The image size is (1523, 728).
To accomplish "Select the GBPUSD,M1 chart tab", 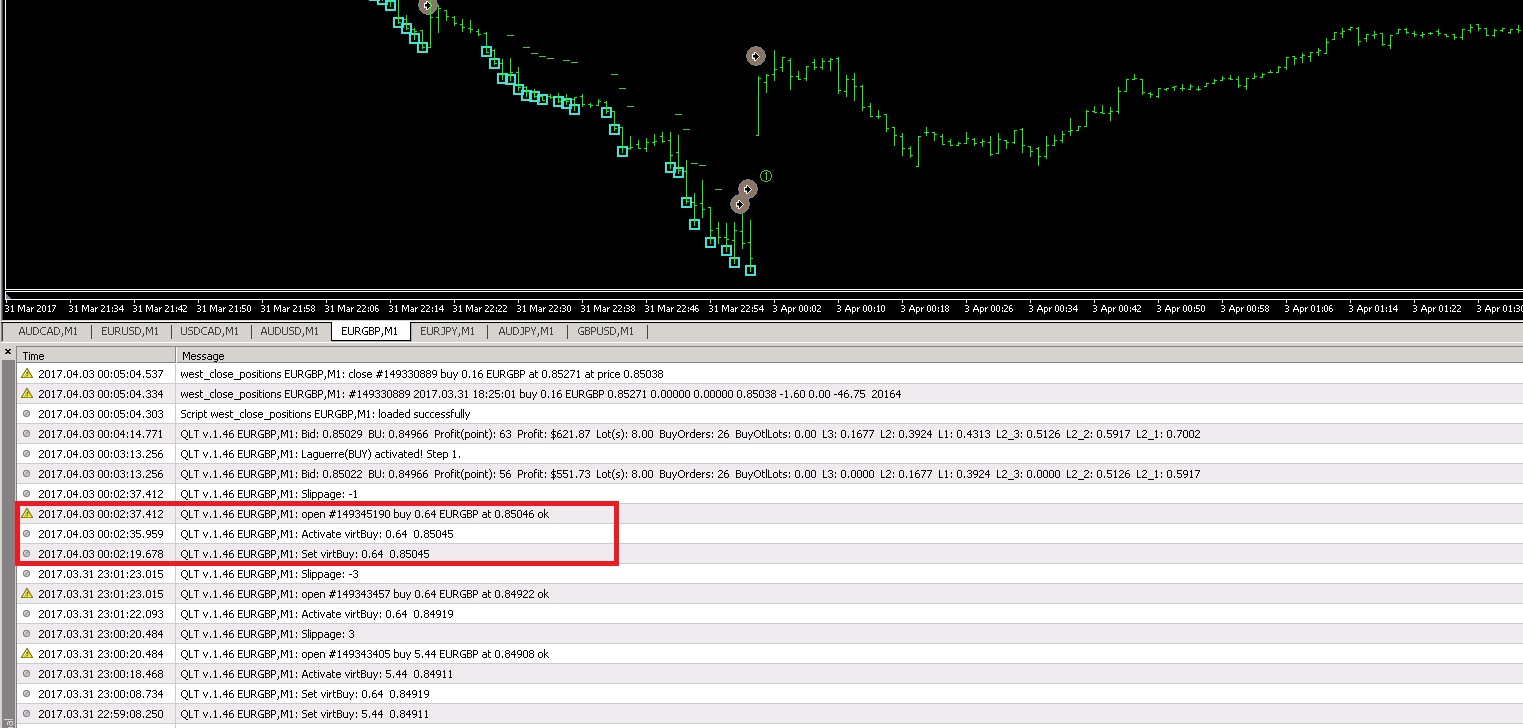I will pyautogui.click(x=607, y=331).
